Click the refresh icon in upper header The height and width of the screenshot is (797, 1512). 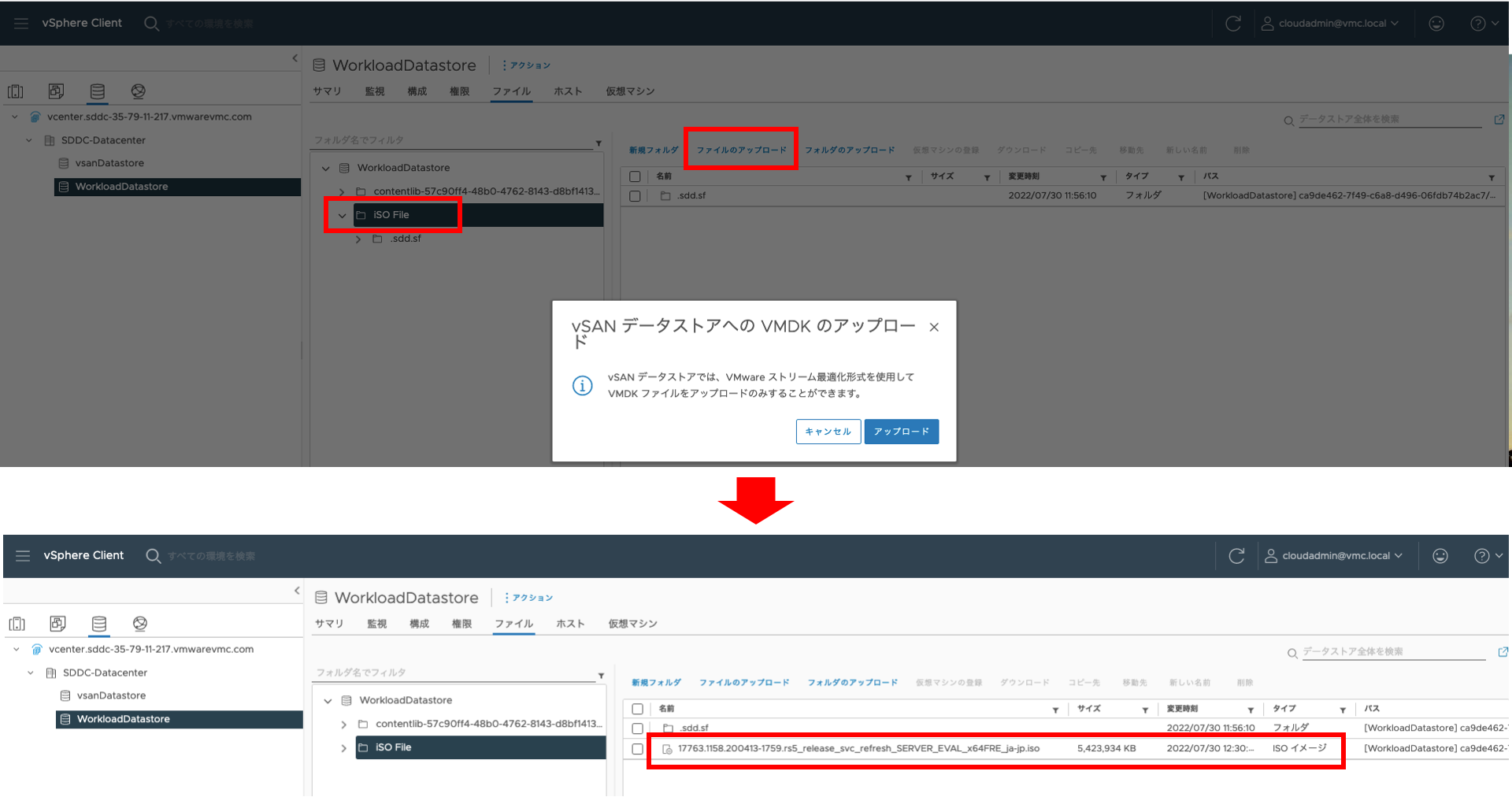click(x=1233, y=24)
